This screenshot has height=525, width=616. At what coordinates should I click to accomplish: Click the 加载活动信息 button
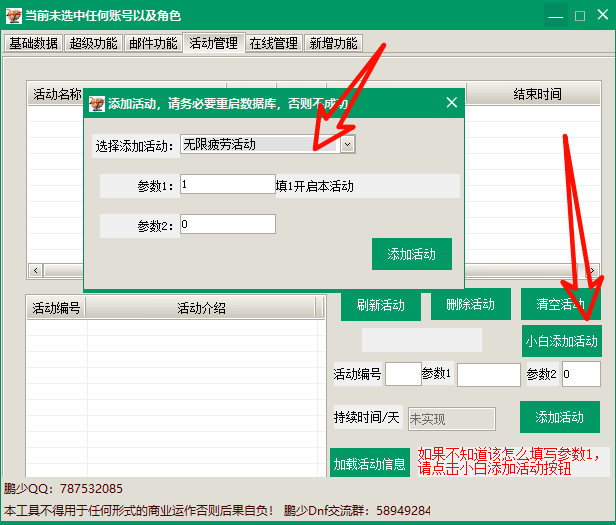pyautogui.click(x=369, y=463)
